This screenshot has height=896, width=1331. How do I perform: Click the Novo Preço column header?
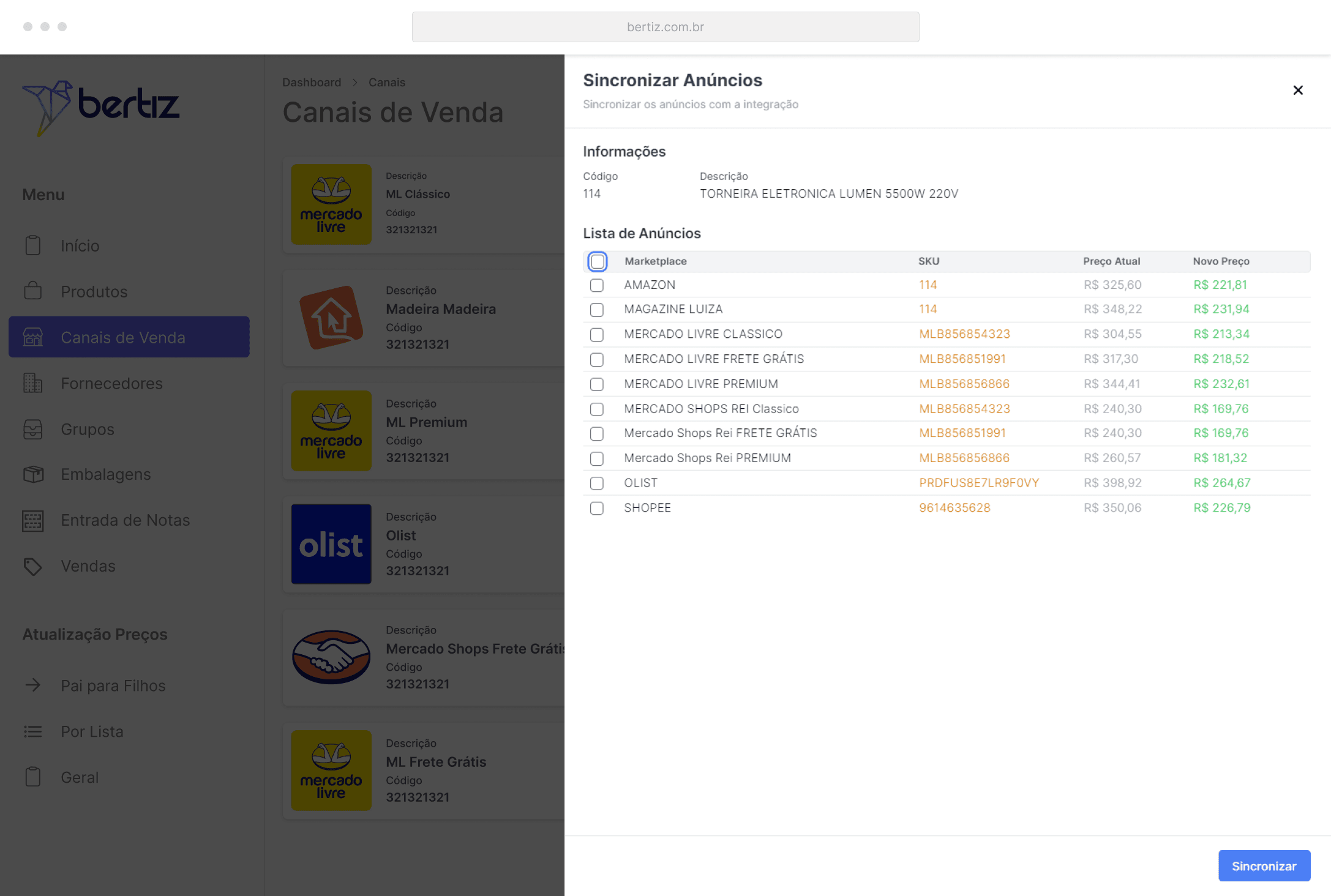1221,261
